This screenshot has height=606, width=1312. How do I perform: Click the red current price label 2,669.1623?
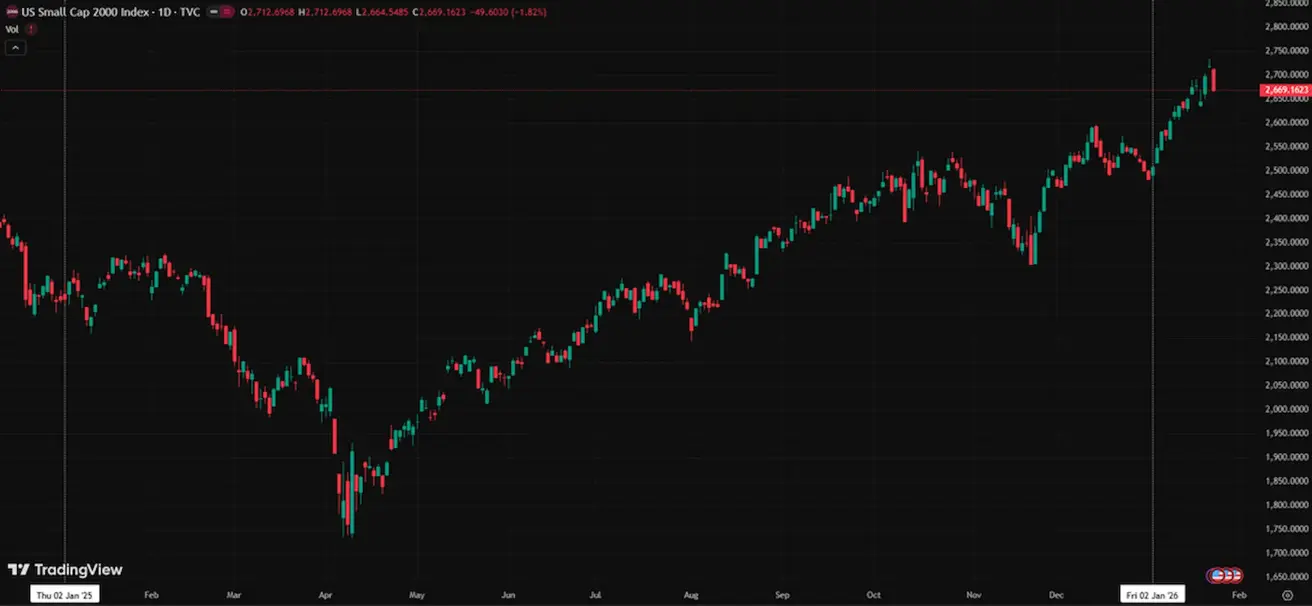pyautogui.click(x=1285, y=91)
